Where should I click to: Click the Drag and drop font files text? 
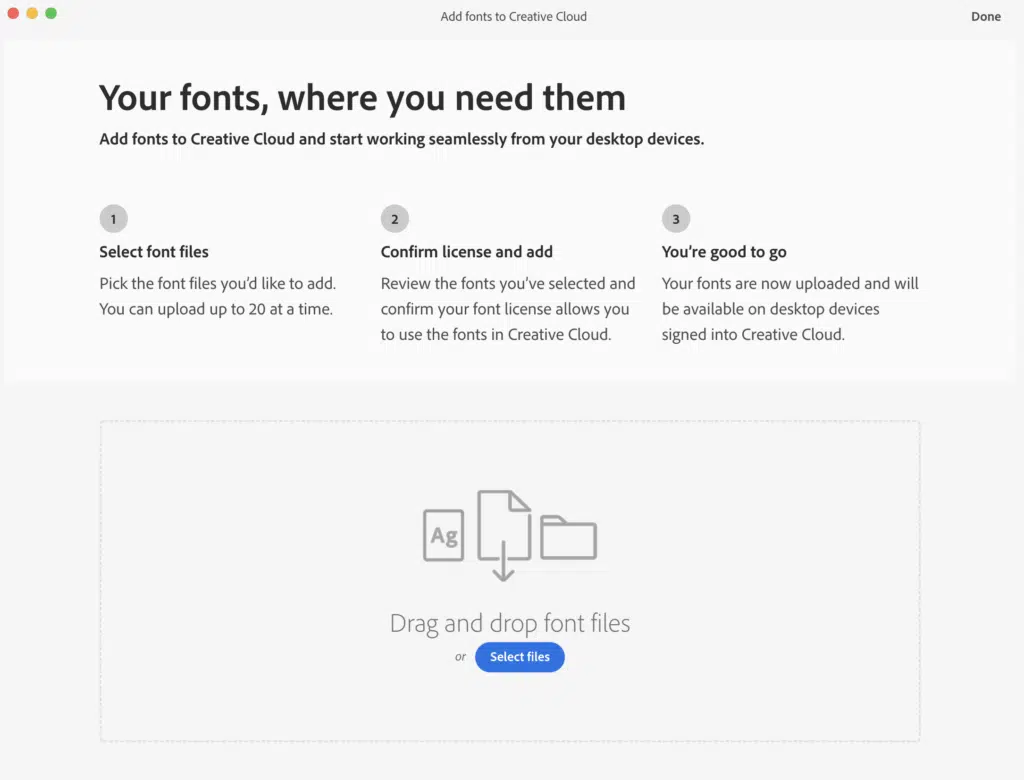click(509, 623)
